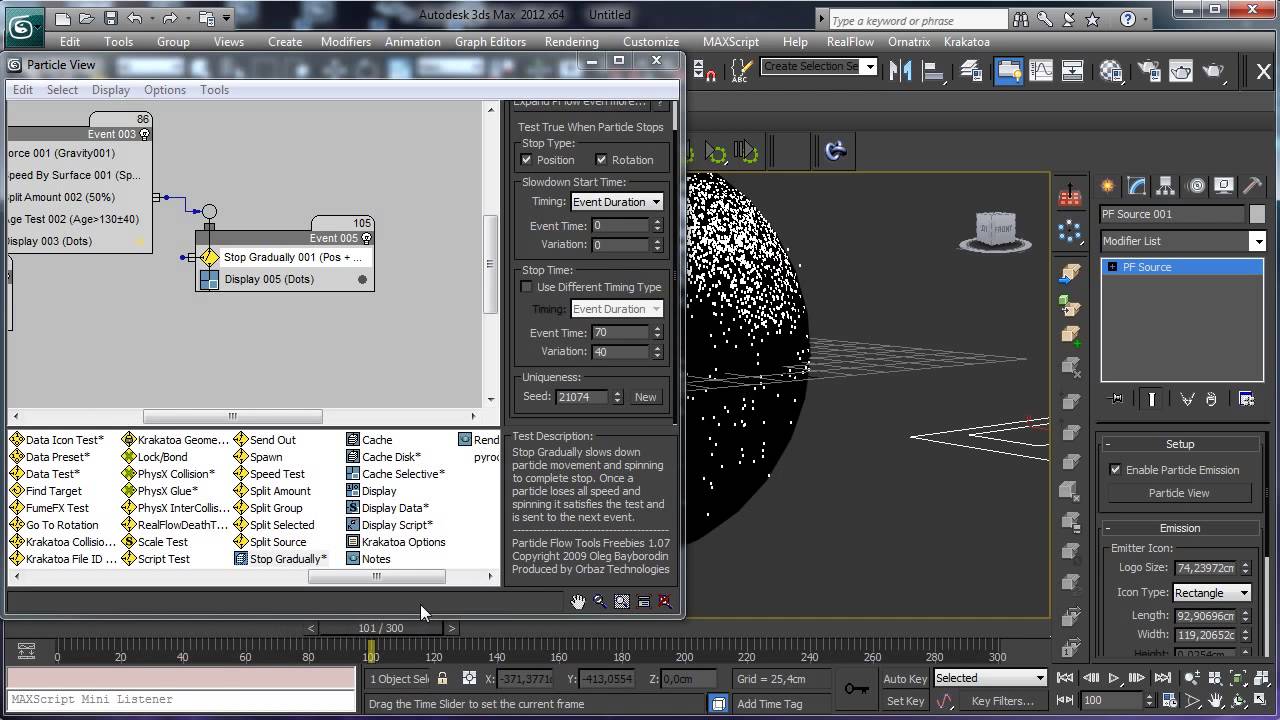This screenshot has height=720, width=1280.
Task: Click the zoom magnifier in Particle View
Action: coord(600,601)
